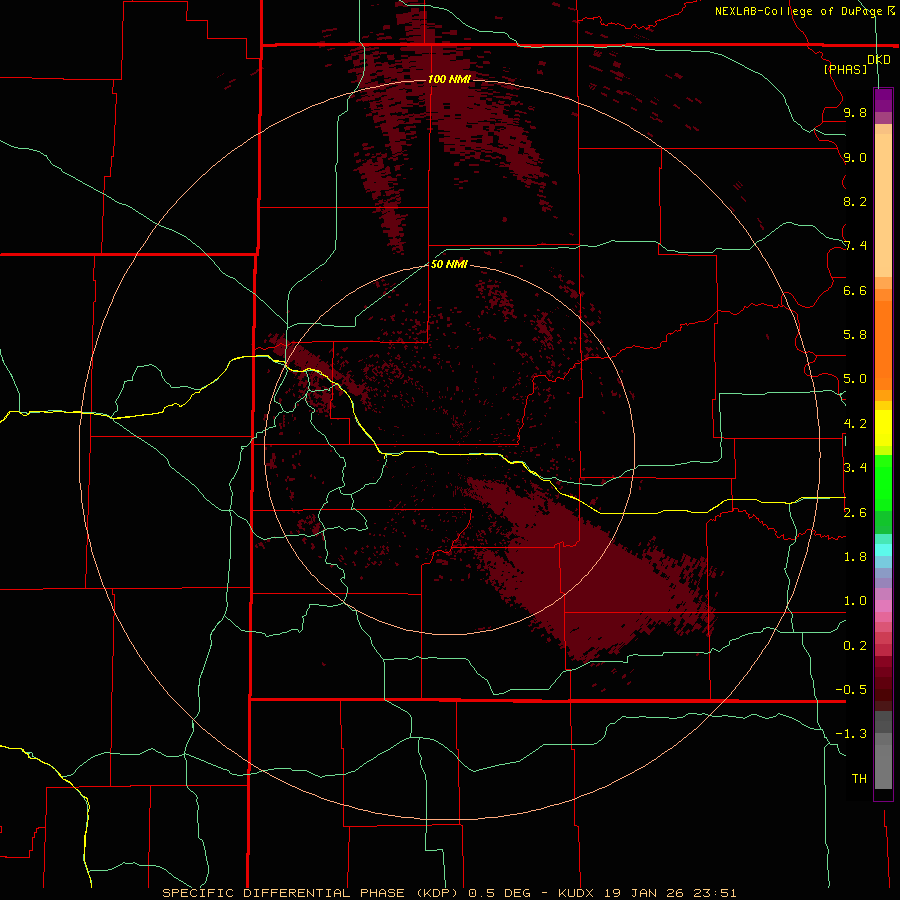Click the TH threshold label

(859, 779)
